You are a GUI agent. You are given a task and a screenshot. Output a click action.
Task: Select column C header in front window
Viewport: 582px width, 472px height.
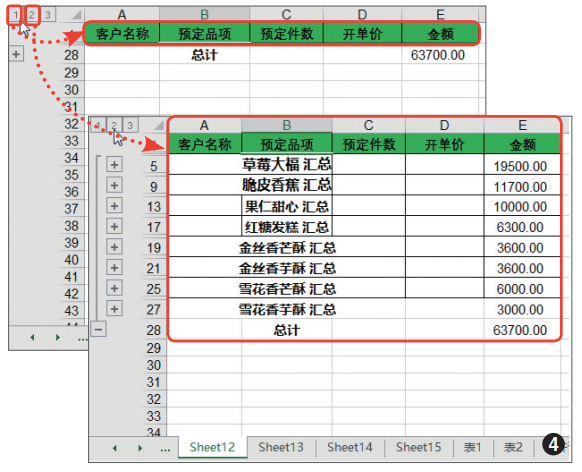369,125
